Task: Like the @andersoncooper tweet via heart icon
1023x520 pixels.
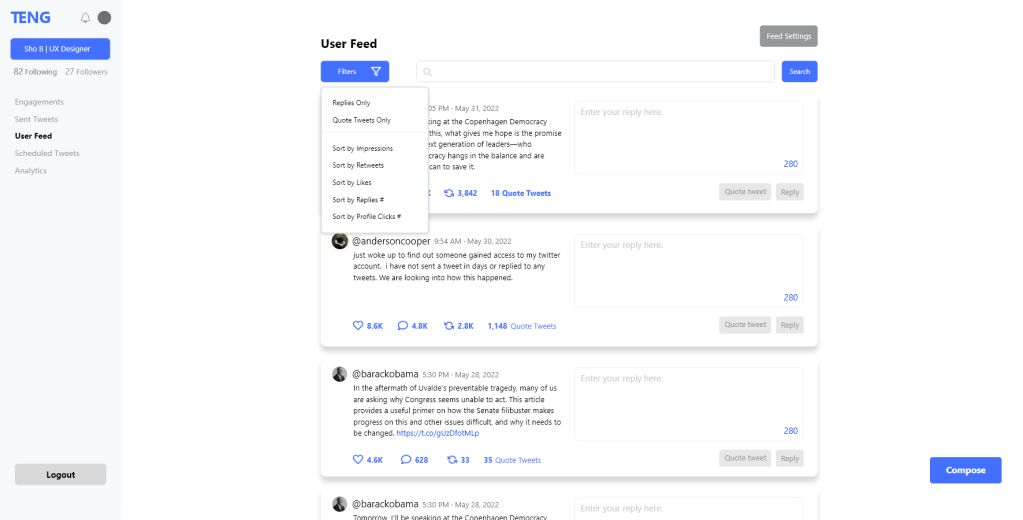Action: tap(358, 326)
